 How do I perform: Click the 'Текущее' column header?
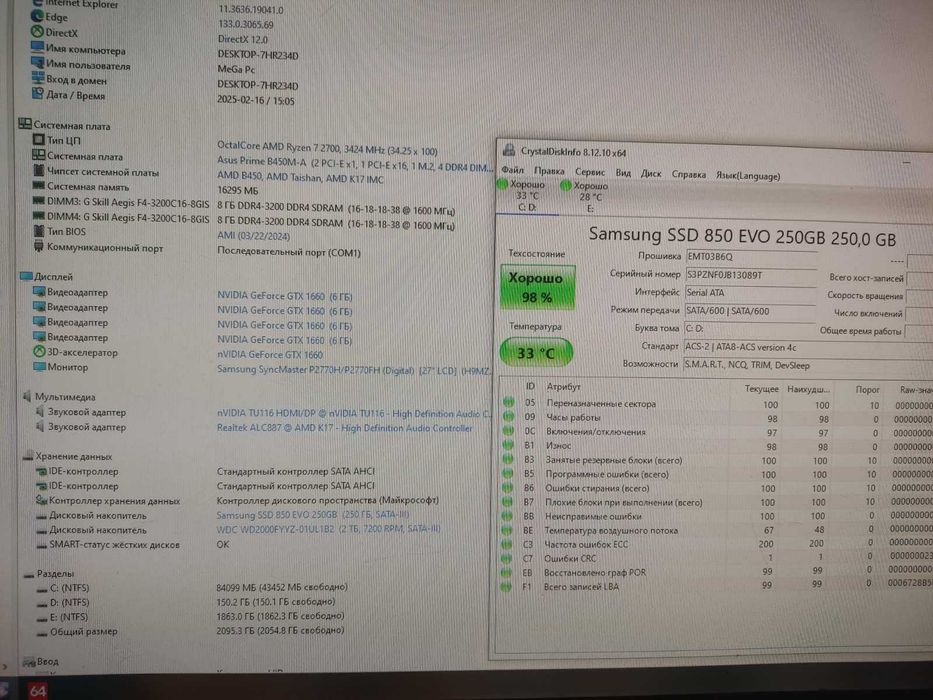tap(761, 389)
